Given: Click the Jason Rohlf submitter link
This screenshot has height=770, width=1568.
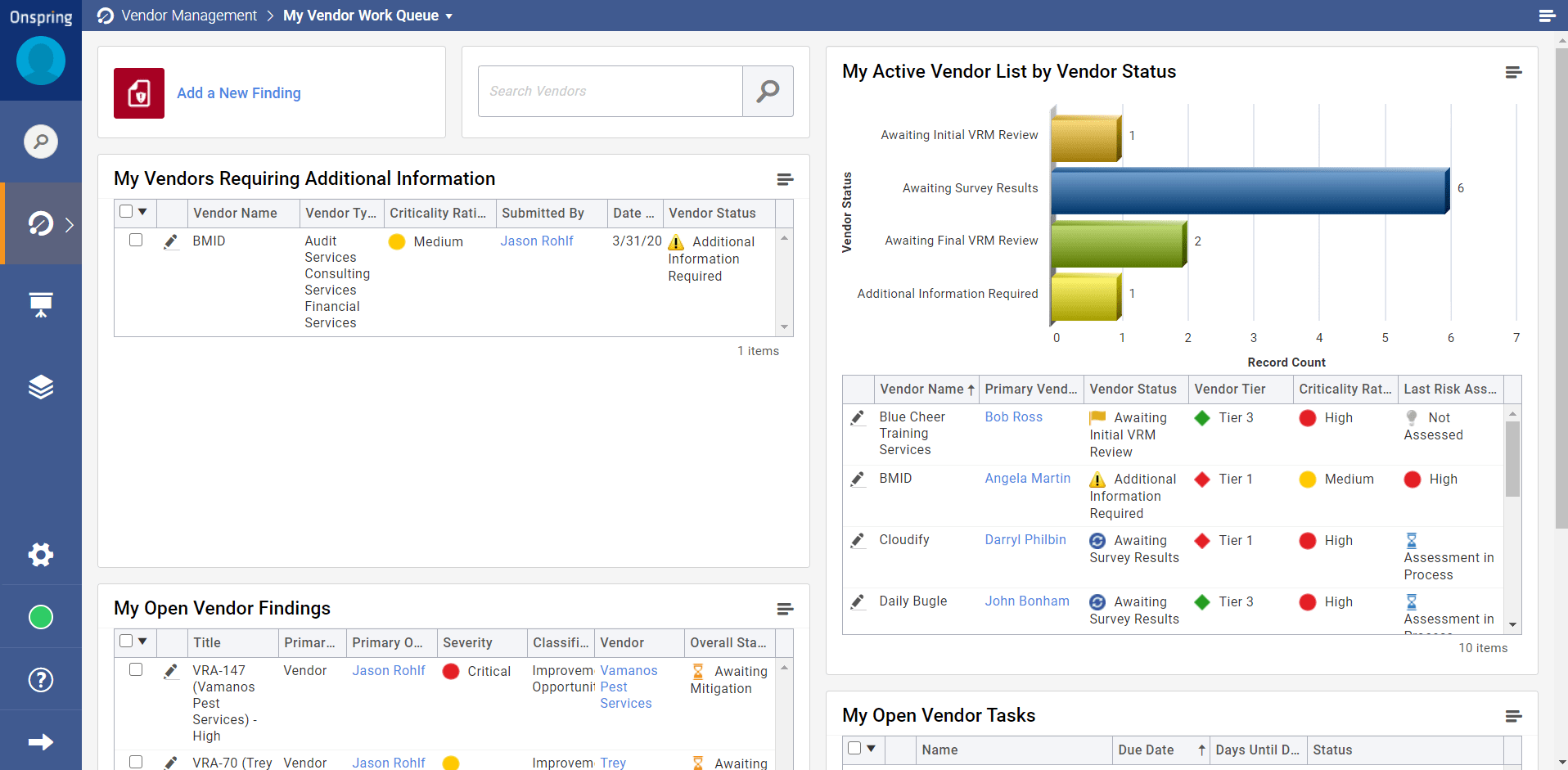Looking at the screenshot, I should (536, 241).
